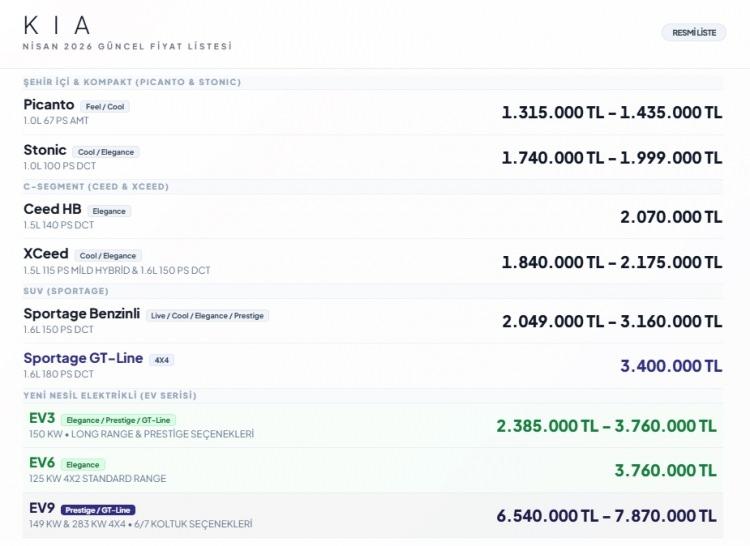
Task: Click the Live / Cool / Elegance / Prestige badge
Action: point(207,316)
